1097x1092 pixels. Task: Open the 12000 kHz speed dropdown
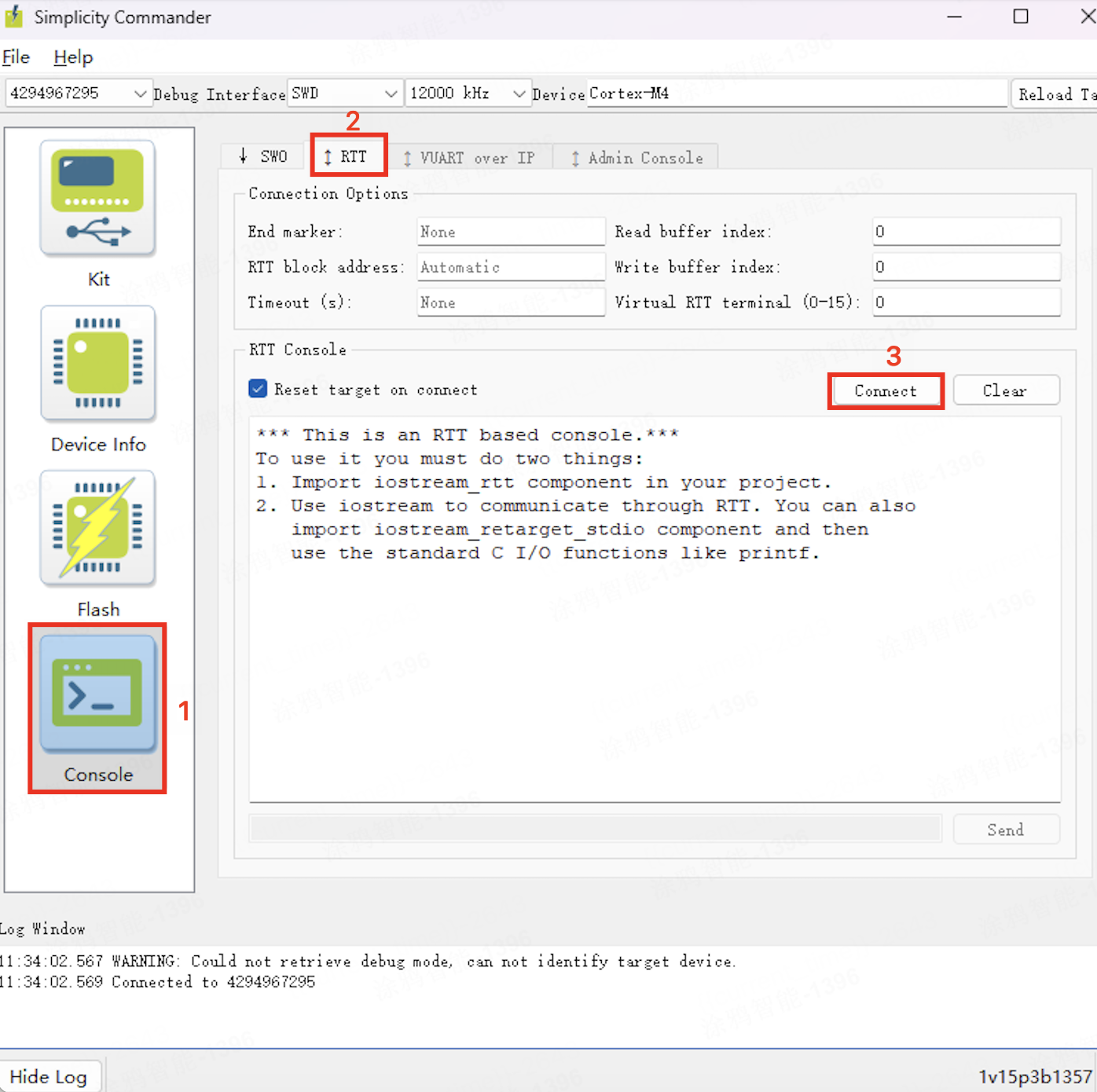pyautogui.click(x=468, y=93)
